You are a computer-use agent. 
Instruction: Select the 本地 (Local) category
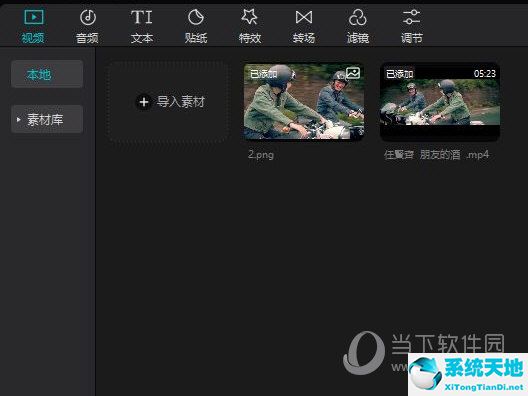pos(47,74)
